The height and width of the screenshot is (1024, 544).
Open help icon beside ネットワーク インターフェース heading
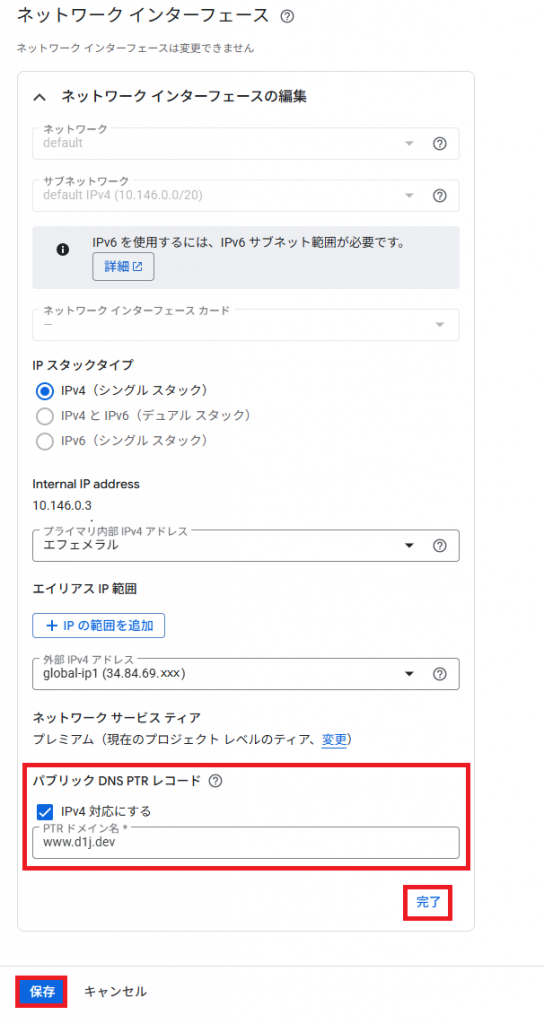[x=287, y=16]
